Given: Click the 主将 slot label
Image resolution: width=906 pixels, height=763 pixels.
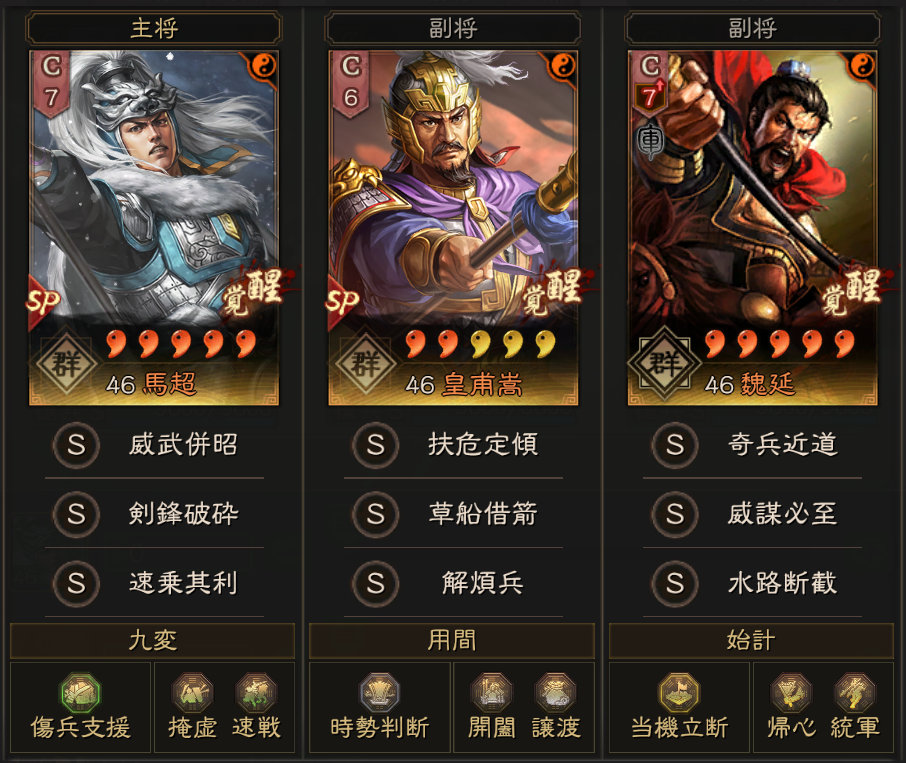Looking at the screenshot, I should pyautogui.click(x=154, y=28).
